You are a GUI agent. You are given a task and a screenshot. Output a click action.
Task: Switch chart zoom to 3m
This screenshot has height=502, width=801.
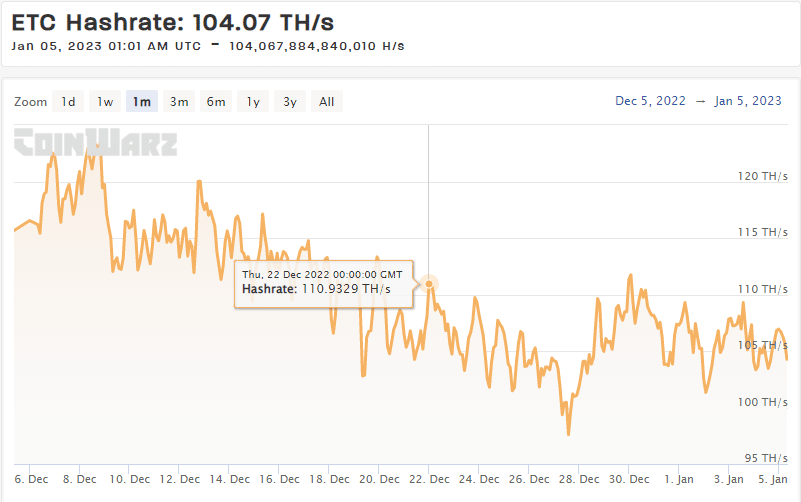coord(179,101)
